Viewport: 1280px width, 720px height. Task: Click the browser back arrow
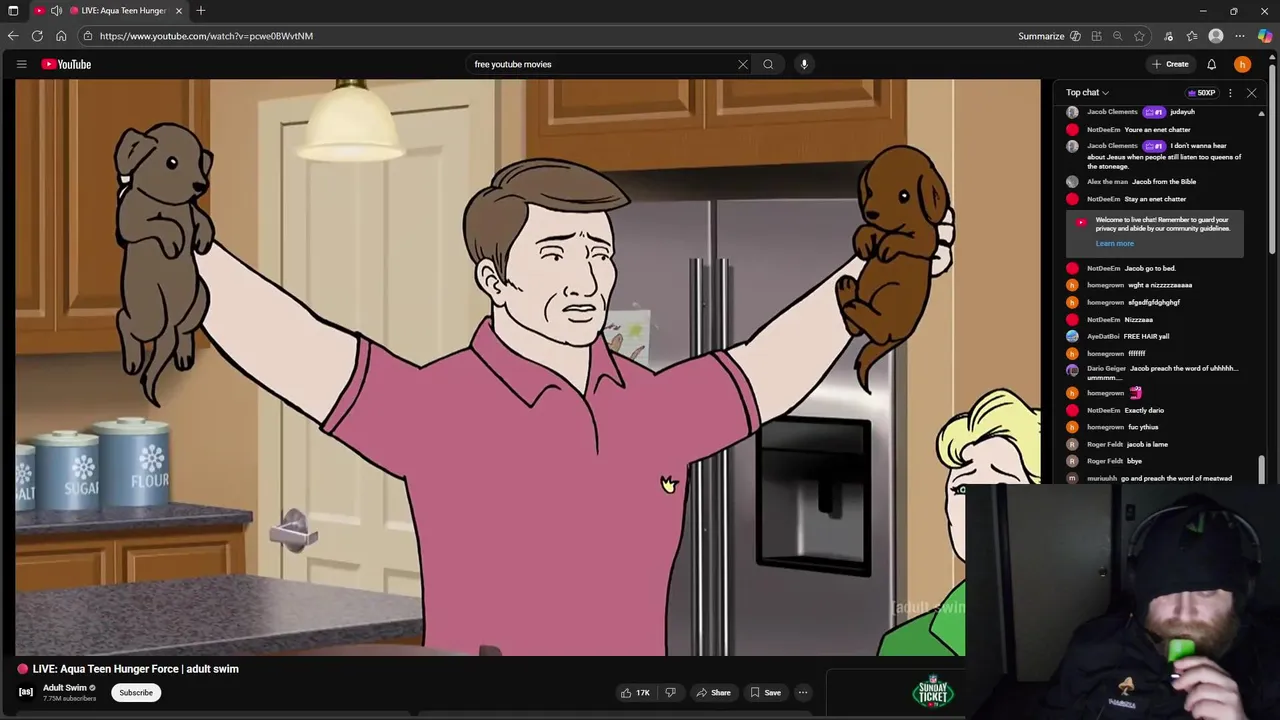[x=13, y=36]
